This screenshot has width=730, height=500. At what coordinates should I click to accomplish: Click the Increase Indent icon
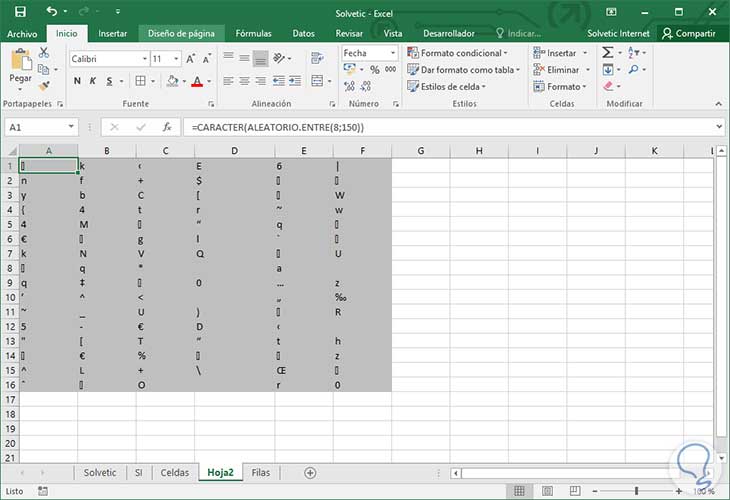[x=295, y=81]
